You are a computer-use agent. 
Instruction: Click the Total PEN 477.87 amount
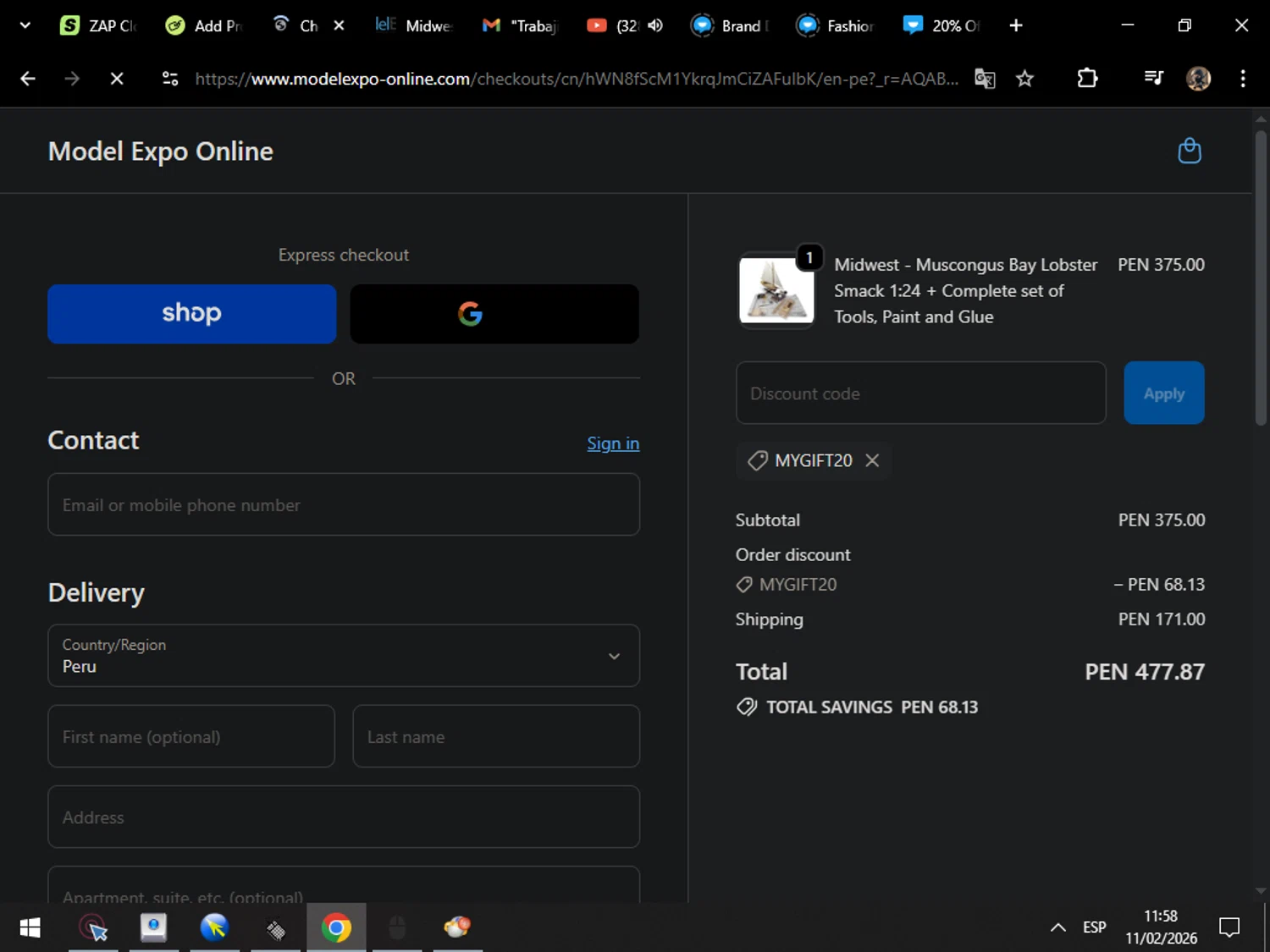pos(1145,673)
